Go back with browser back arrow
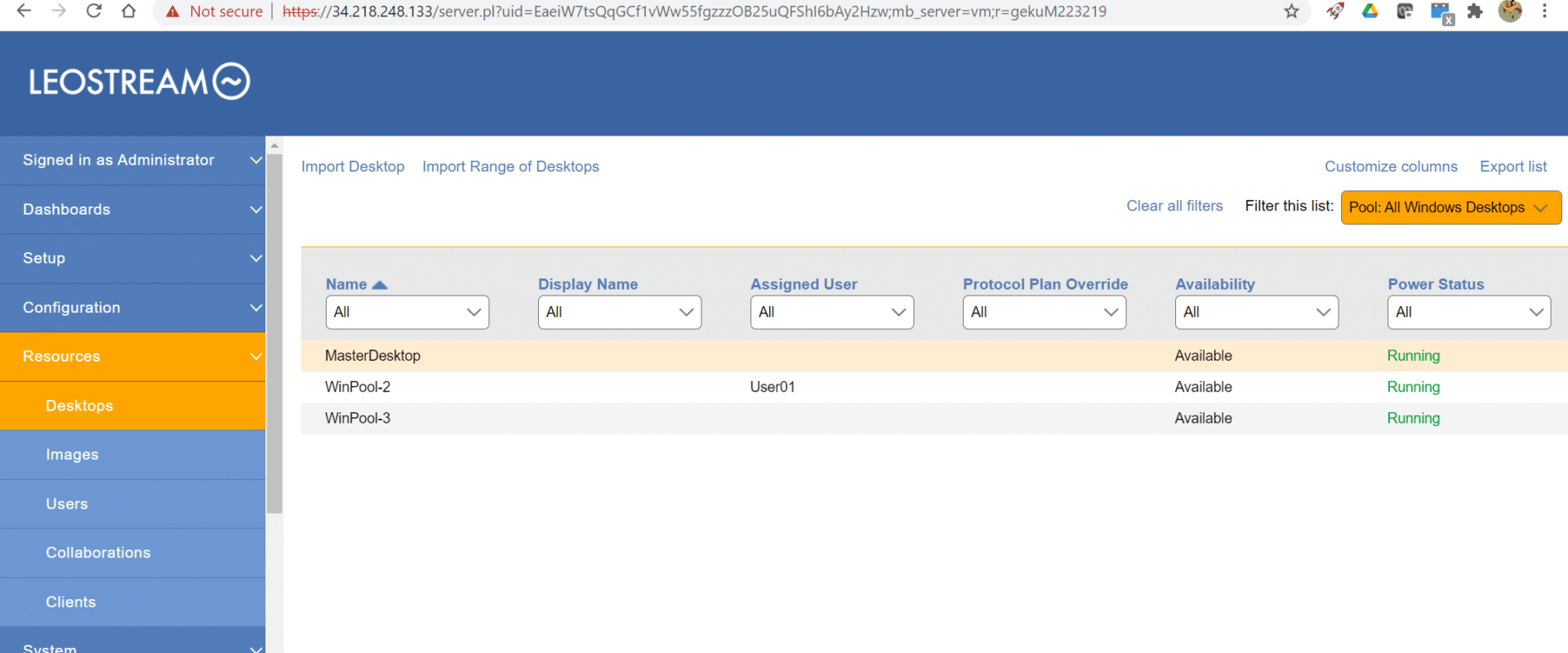 click(24, 11)
